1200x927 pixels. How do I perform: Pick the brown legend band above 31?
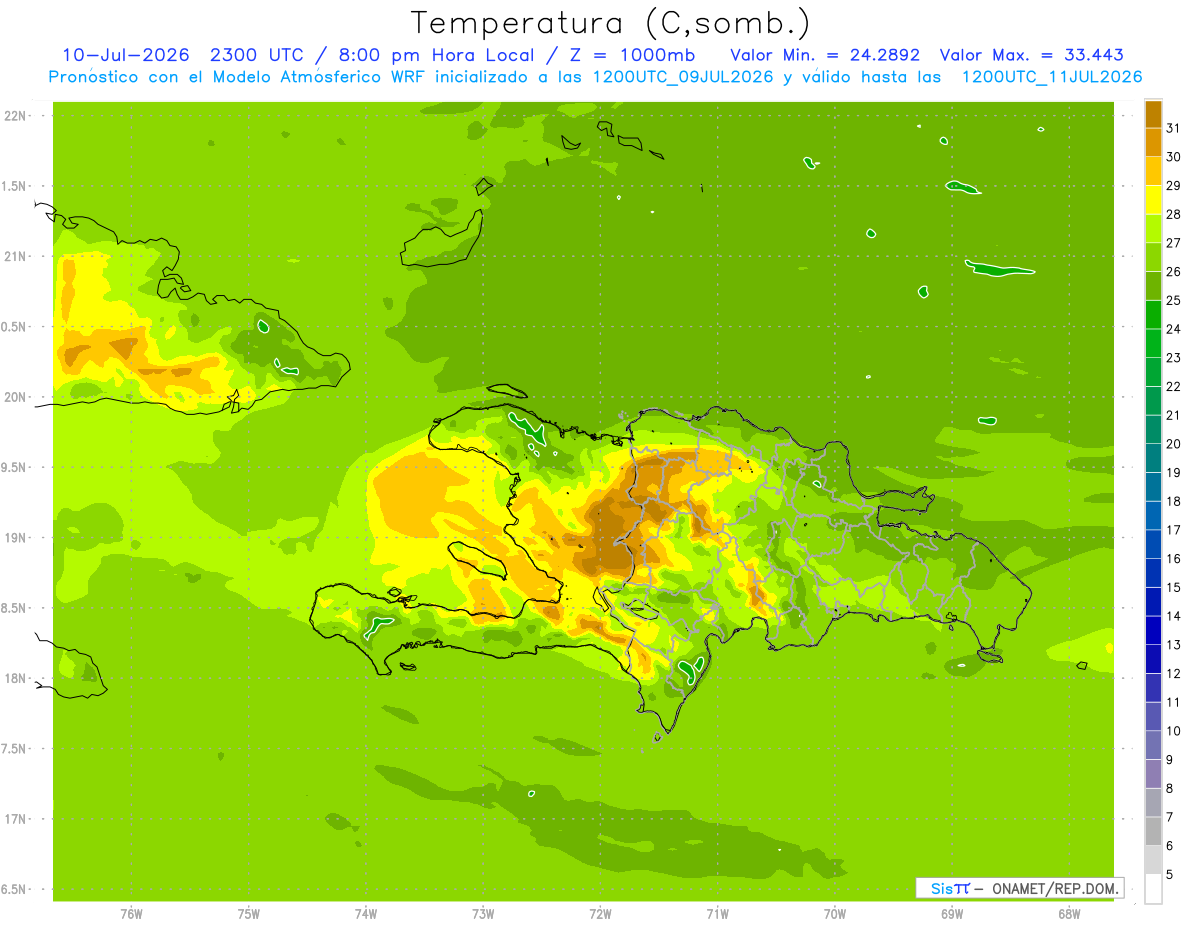click(1153, 114)
